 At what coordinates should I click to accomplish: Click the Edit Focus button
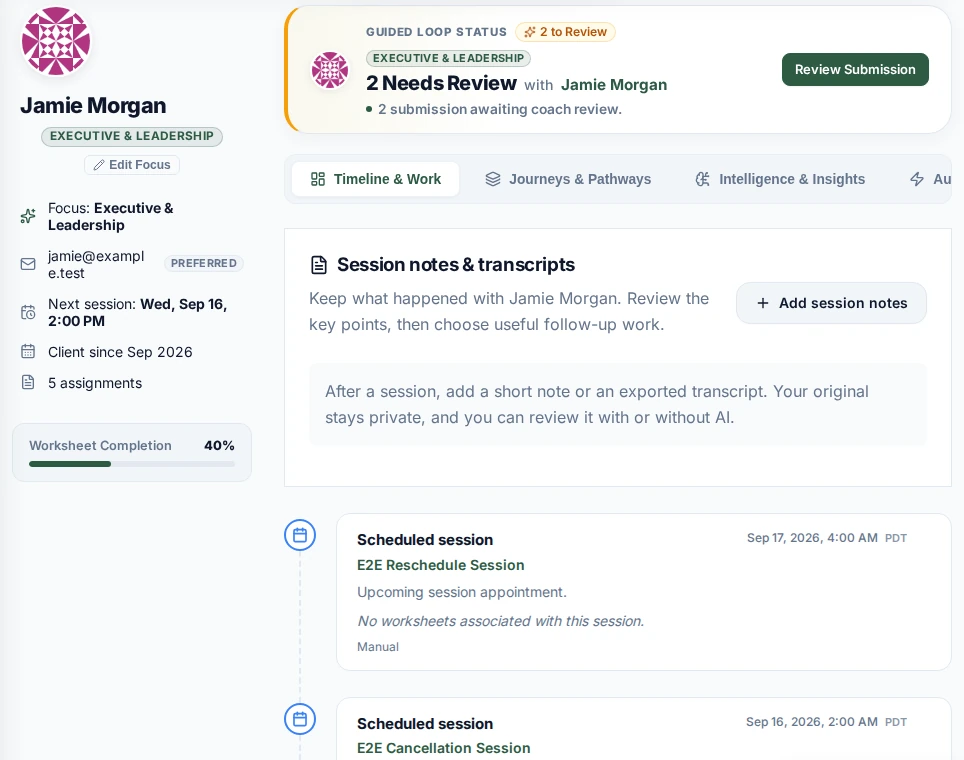(x=132, y=165)
